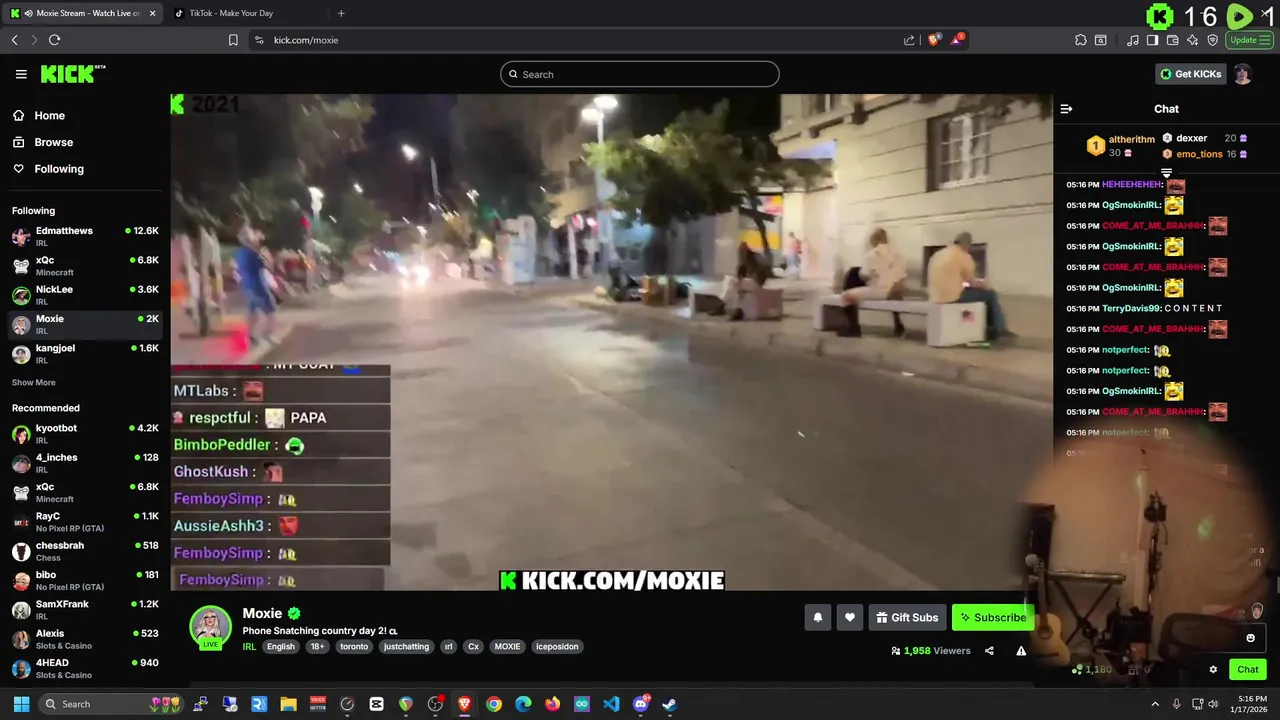Open the hamburger sidebar menu

click(21, 74)
